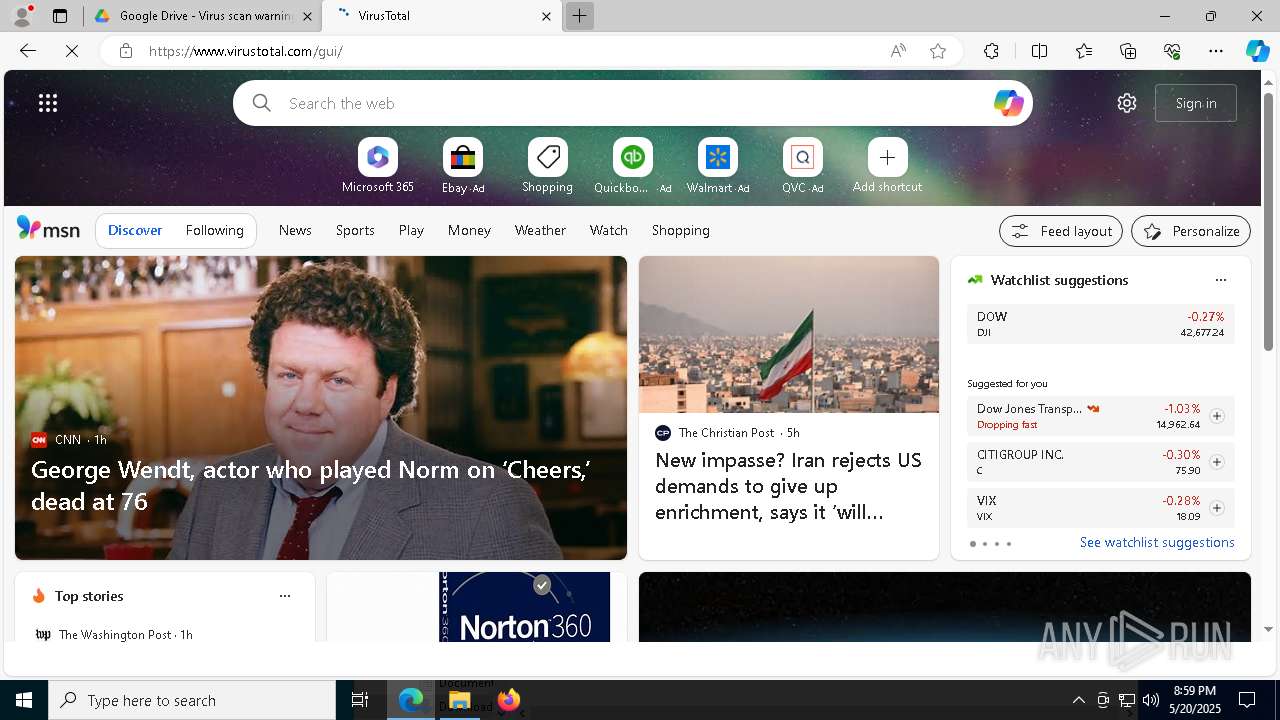
Task: Open the Sports section
Action: 355,230
